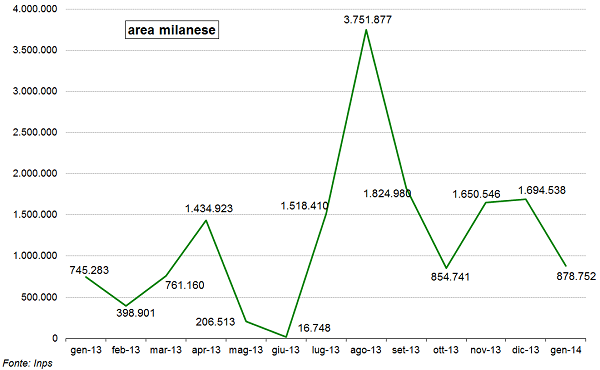Click the 2.500.000 y-axis value
This screenshot has height=370, width=600.
click(x=35, y=132)
